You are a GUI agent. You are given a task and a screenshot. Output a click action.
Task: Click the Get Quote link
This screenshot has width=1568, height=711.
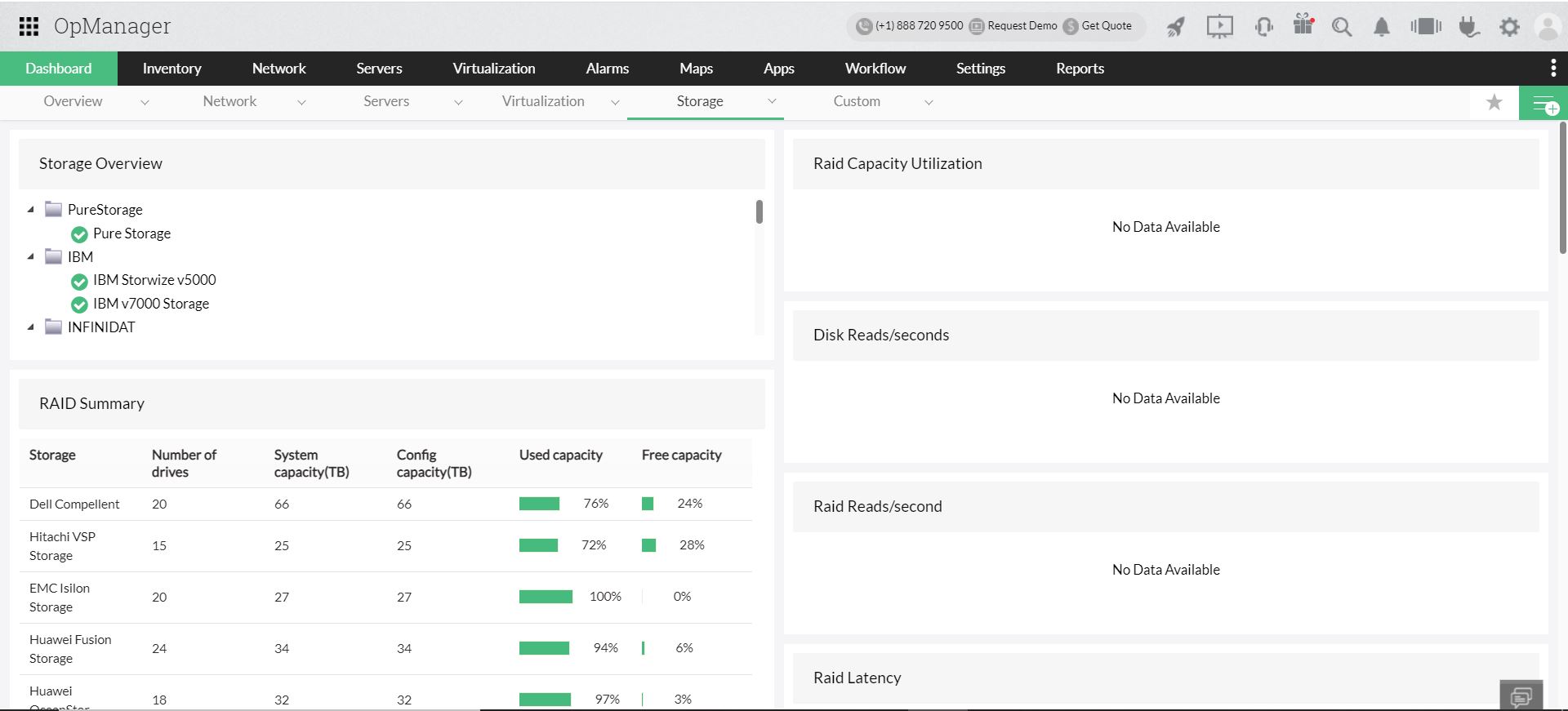pyautogui.click(x=1106, y=26)
